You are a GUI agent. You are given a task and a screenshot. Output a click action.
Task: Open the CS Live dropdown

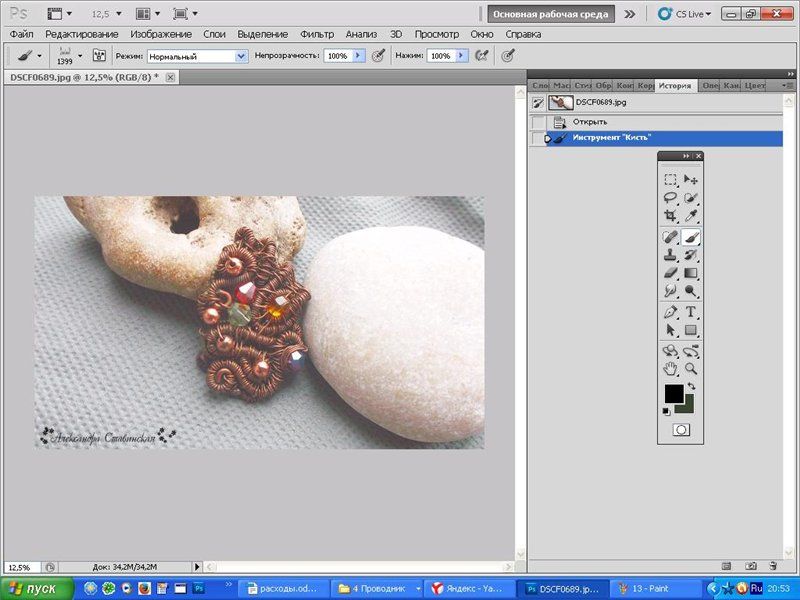(x=684, y=14)
